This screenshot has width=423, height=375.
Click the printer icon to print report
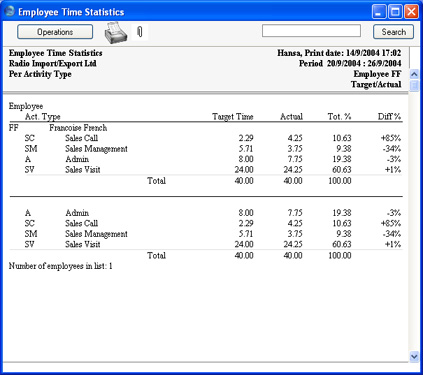(116, 33)
